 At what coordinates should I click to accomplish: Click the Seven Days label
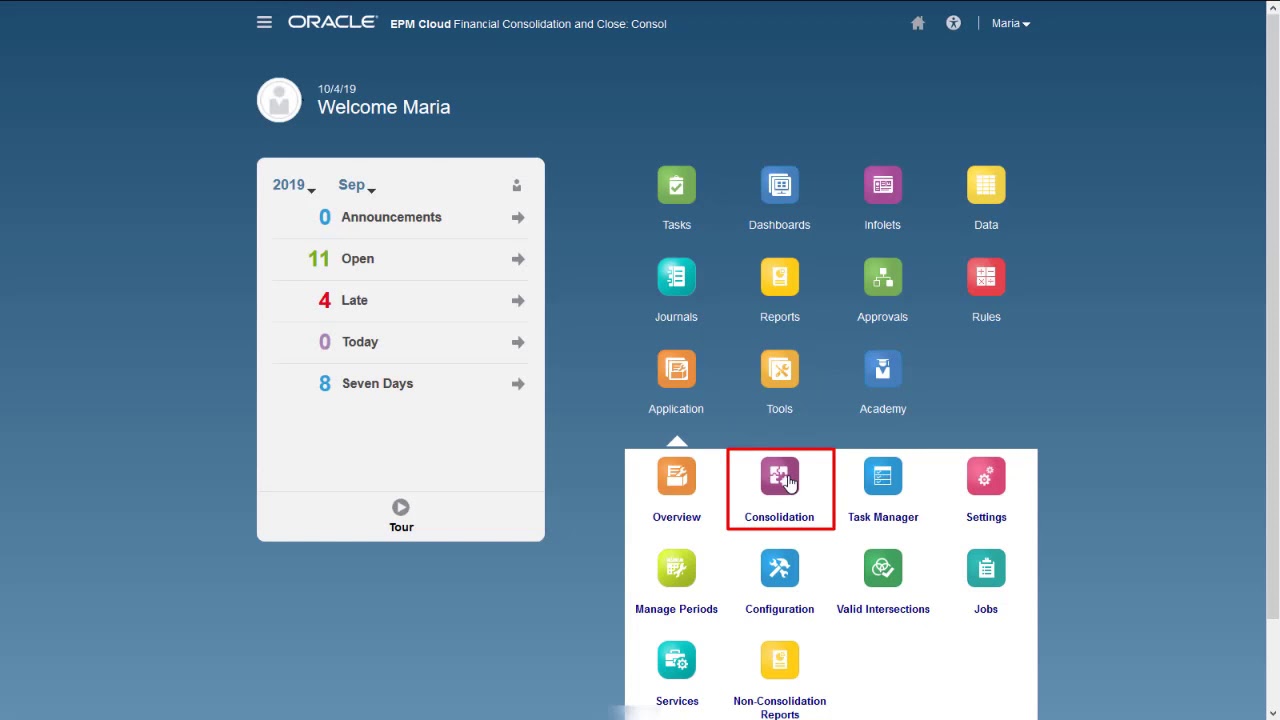pyautogui.click(x=377, y=383)
